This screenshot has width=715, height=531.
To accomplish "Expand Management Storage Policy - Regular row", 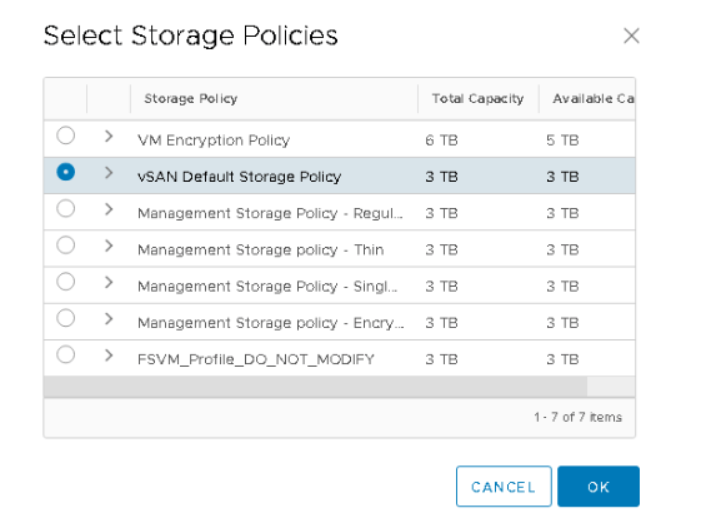I will click(108, 210).
